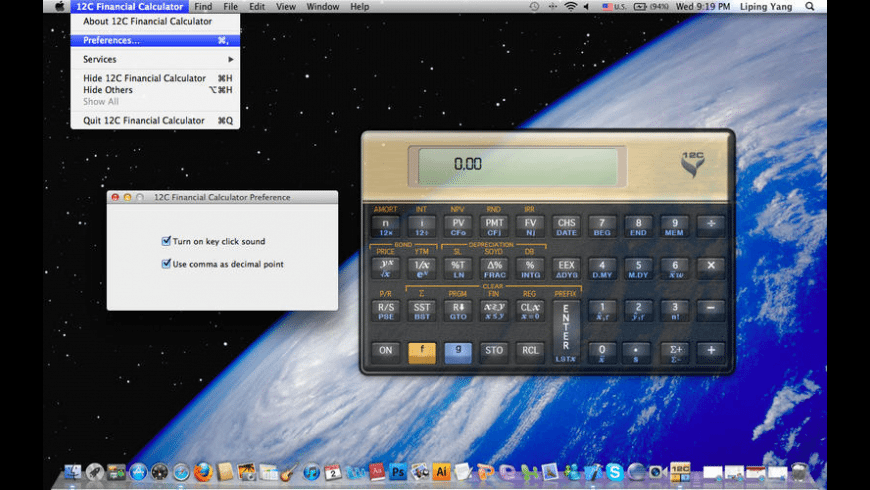This screenshot has width=870, height=490.
Task: Click the PV key on calculator
Action: click(x=458, y=226)
